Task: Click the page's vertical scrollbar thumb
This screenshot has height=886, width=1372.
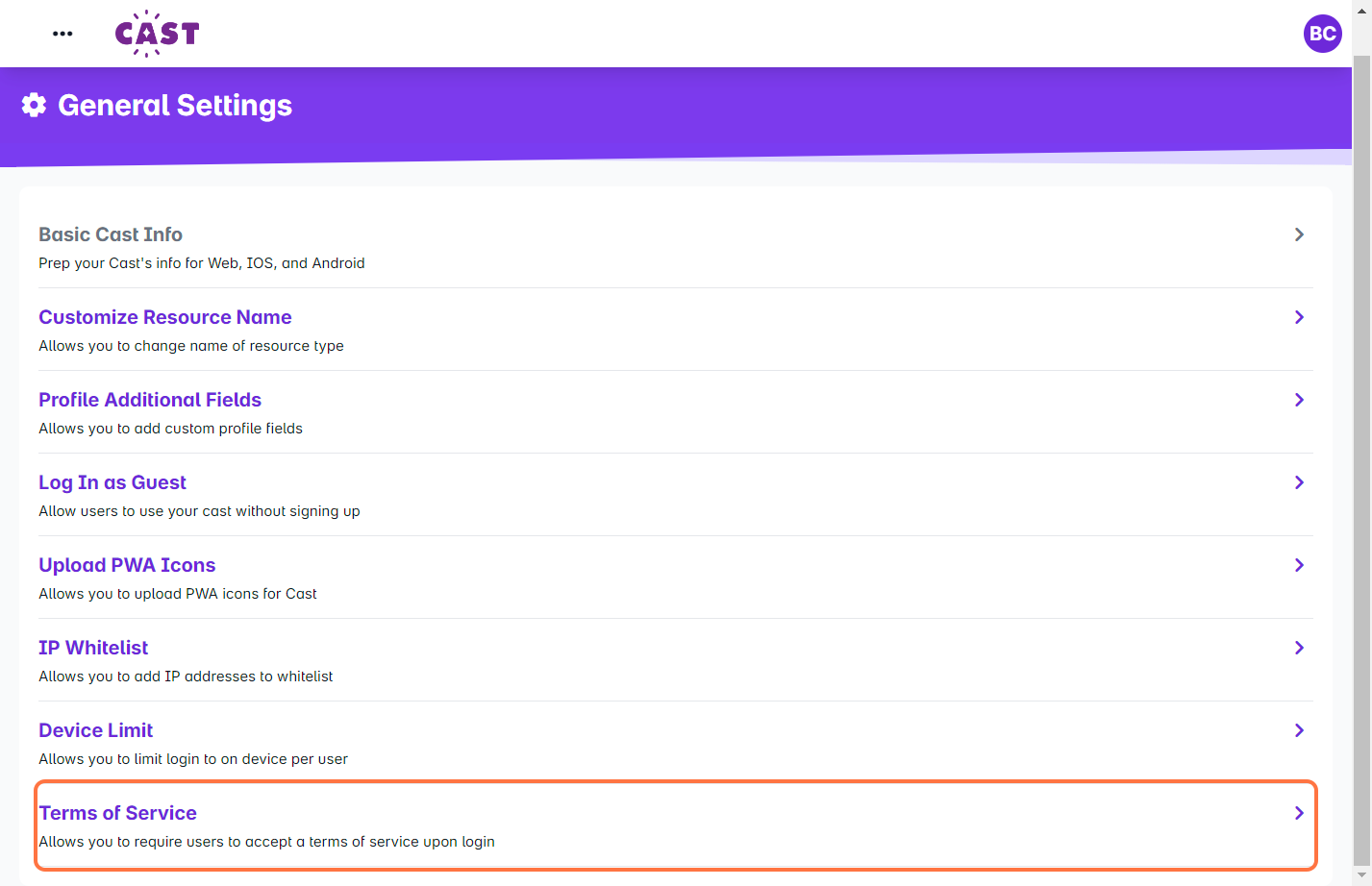Action: point(1361,459)
